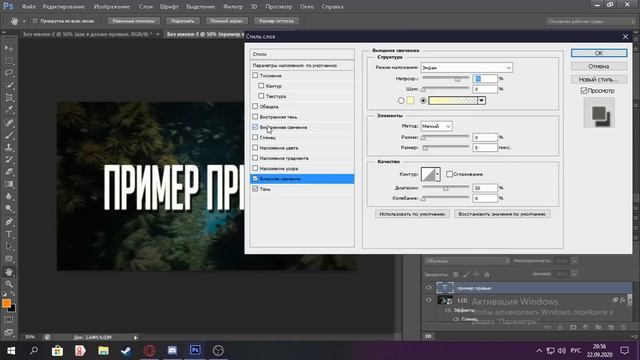The height and width of the screenshot is (360, 640).
Task: Open the Фильтр menu
Action: pyautogui.click(x=233, y=7)
